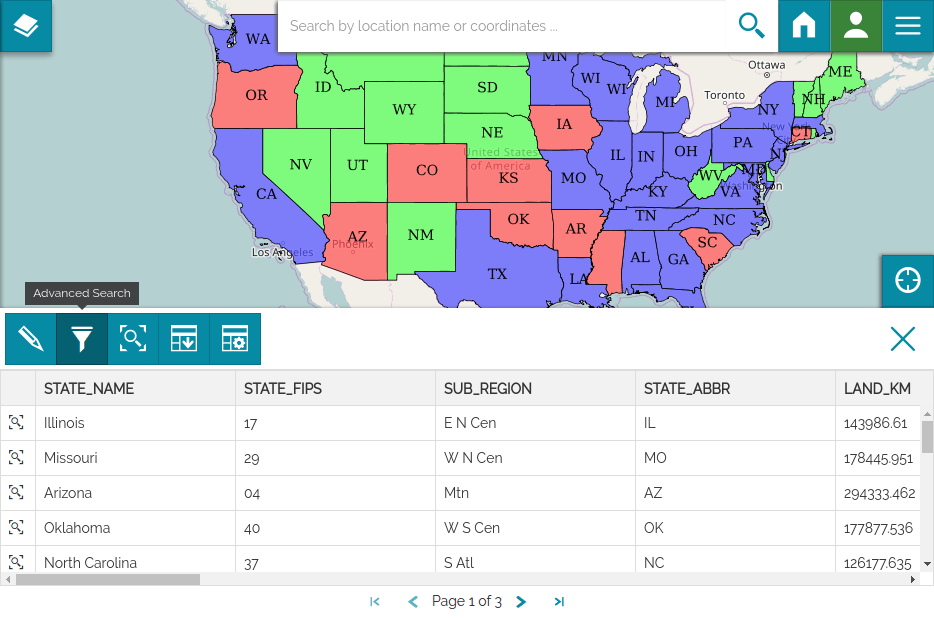Image resolution: width=934 pixels, height=618 pixels.
Task: Zoom to the Arizona feature row
Action: coord(17,493)
